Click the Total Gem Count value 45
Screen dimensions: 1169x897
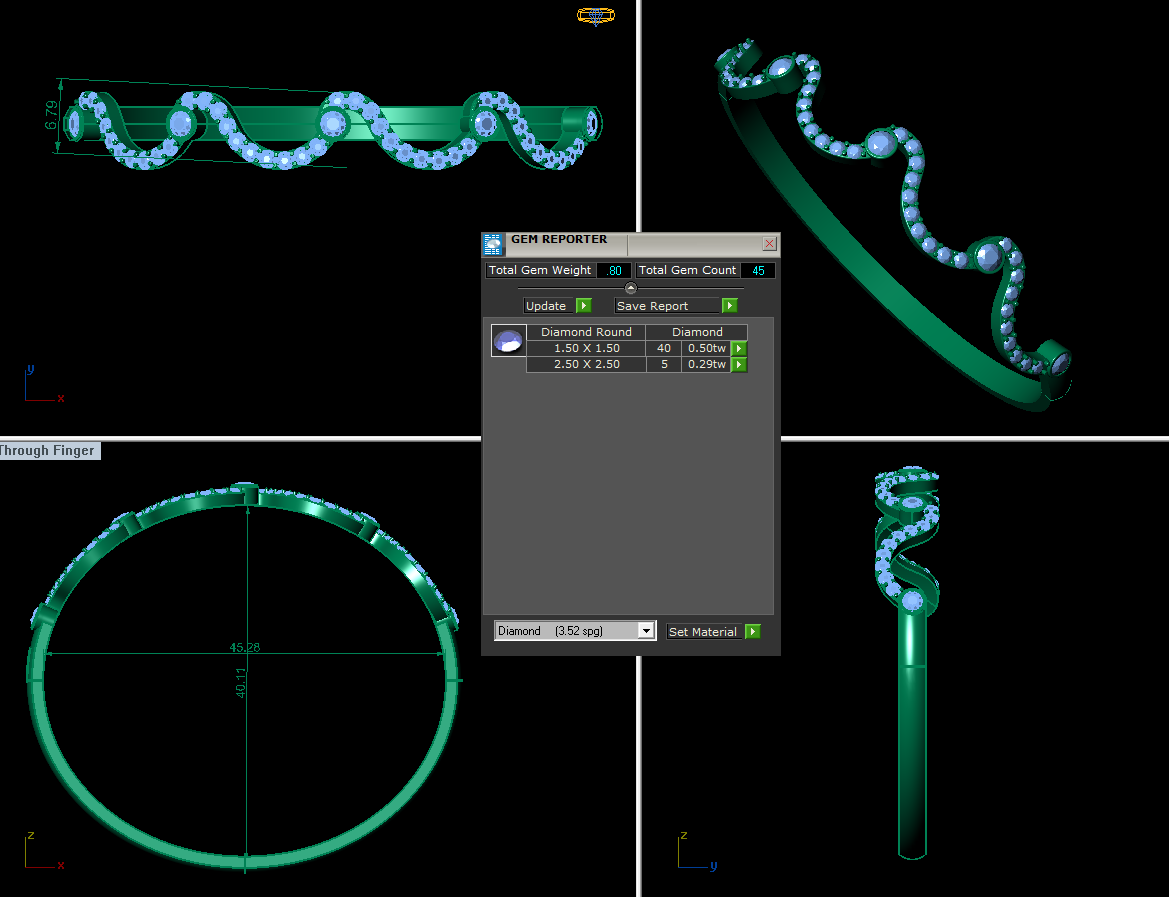coord(758,271)
